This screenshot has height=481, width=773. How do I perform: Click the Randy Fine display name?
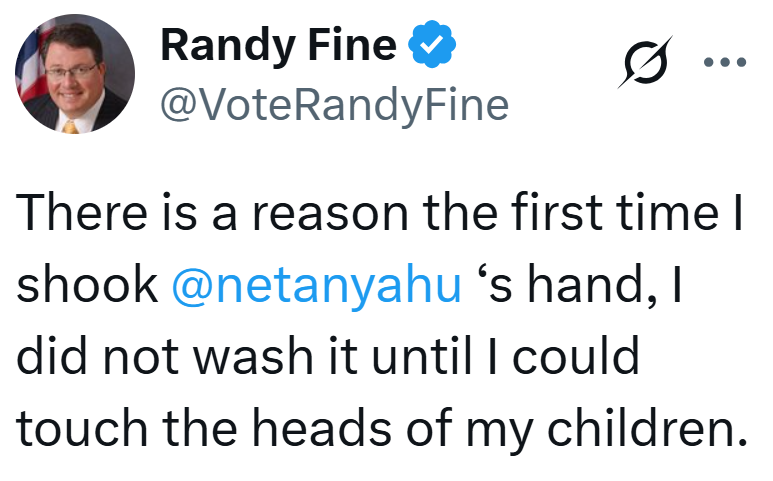click(x=279, y=45)
